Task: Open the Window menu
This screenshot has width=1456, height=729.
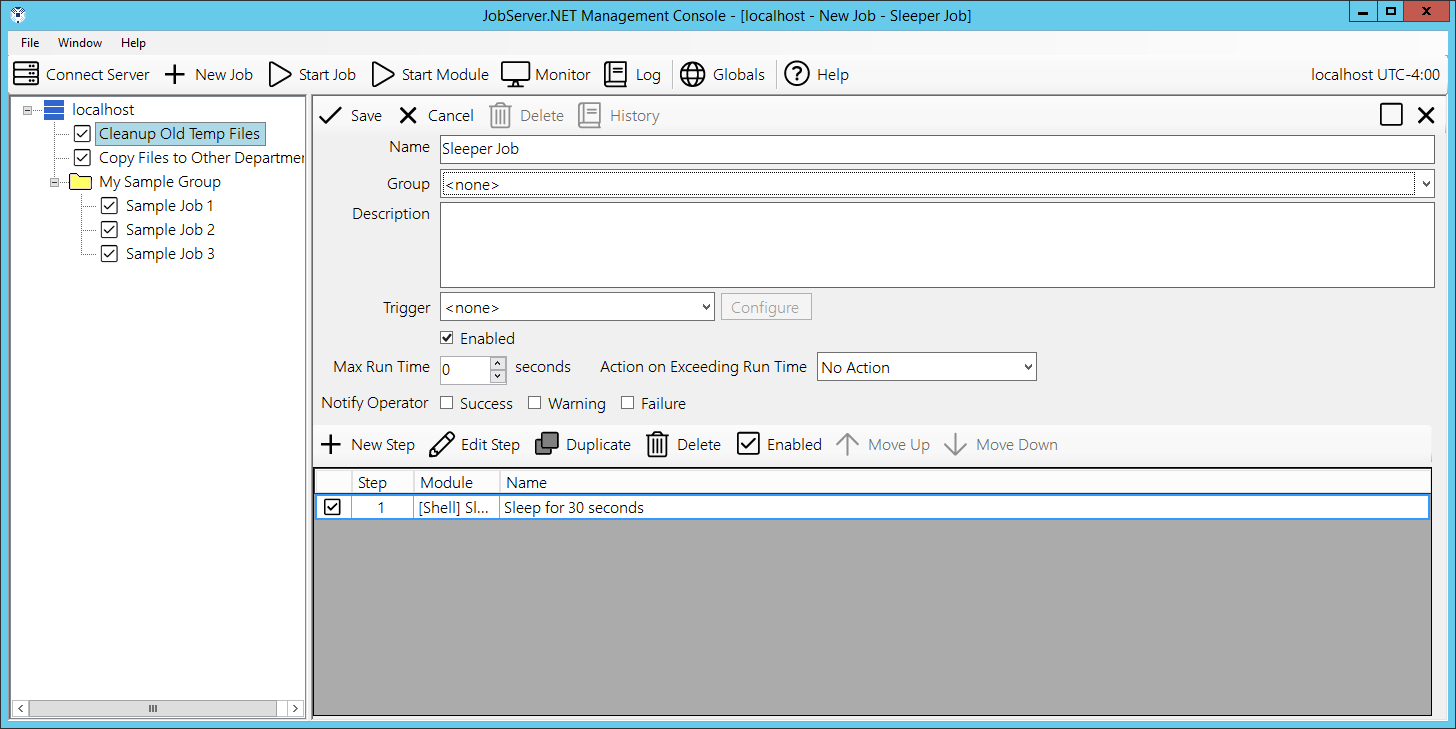Action: tap(80, 43)
